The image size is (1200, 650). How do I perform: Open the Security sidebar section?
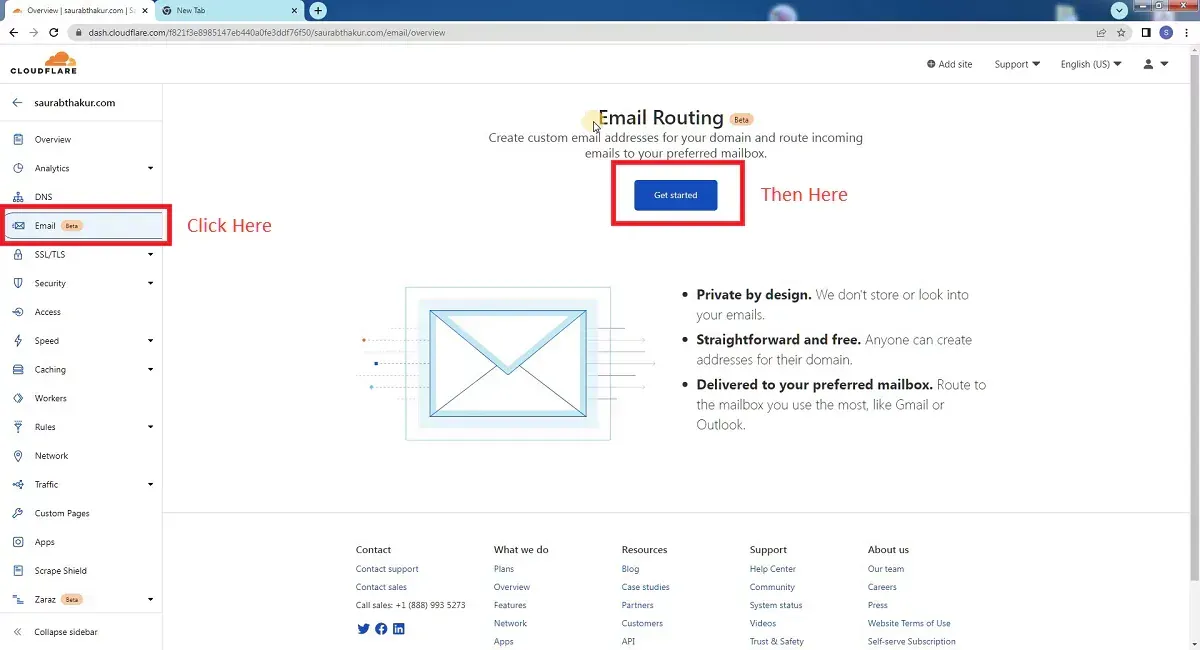coord(81,283)
